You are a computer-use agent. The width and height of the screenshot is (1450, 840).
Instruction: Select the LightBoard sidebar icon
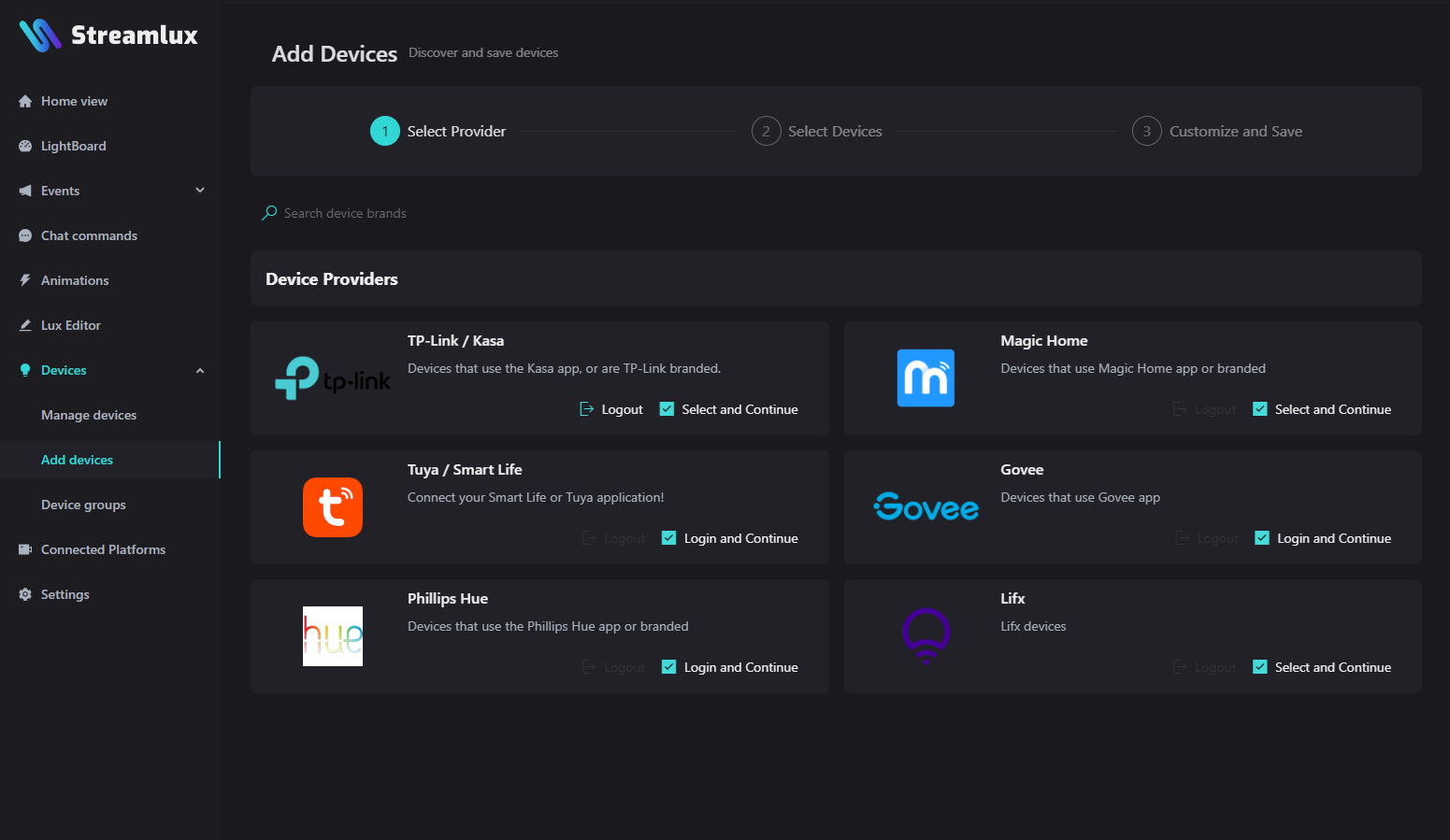coord(24,146)
